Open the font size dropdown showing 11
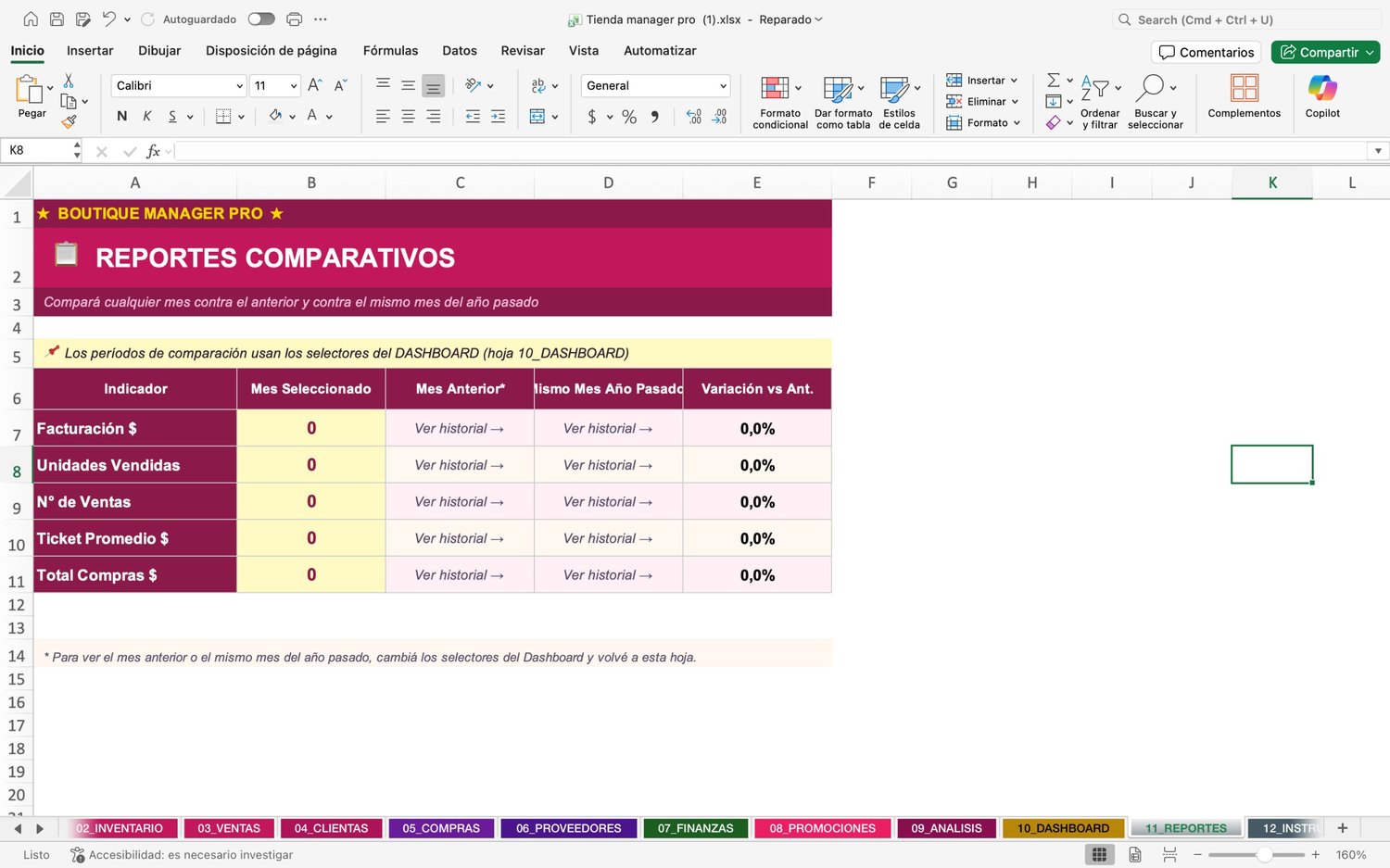The height and width of the screenshot is (868, 1390). click(x=294, y=86)
